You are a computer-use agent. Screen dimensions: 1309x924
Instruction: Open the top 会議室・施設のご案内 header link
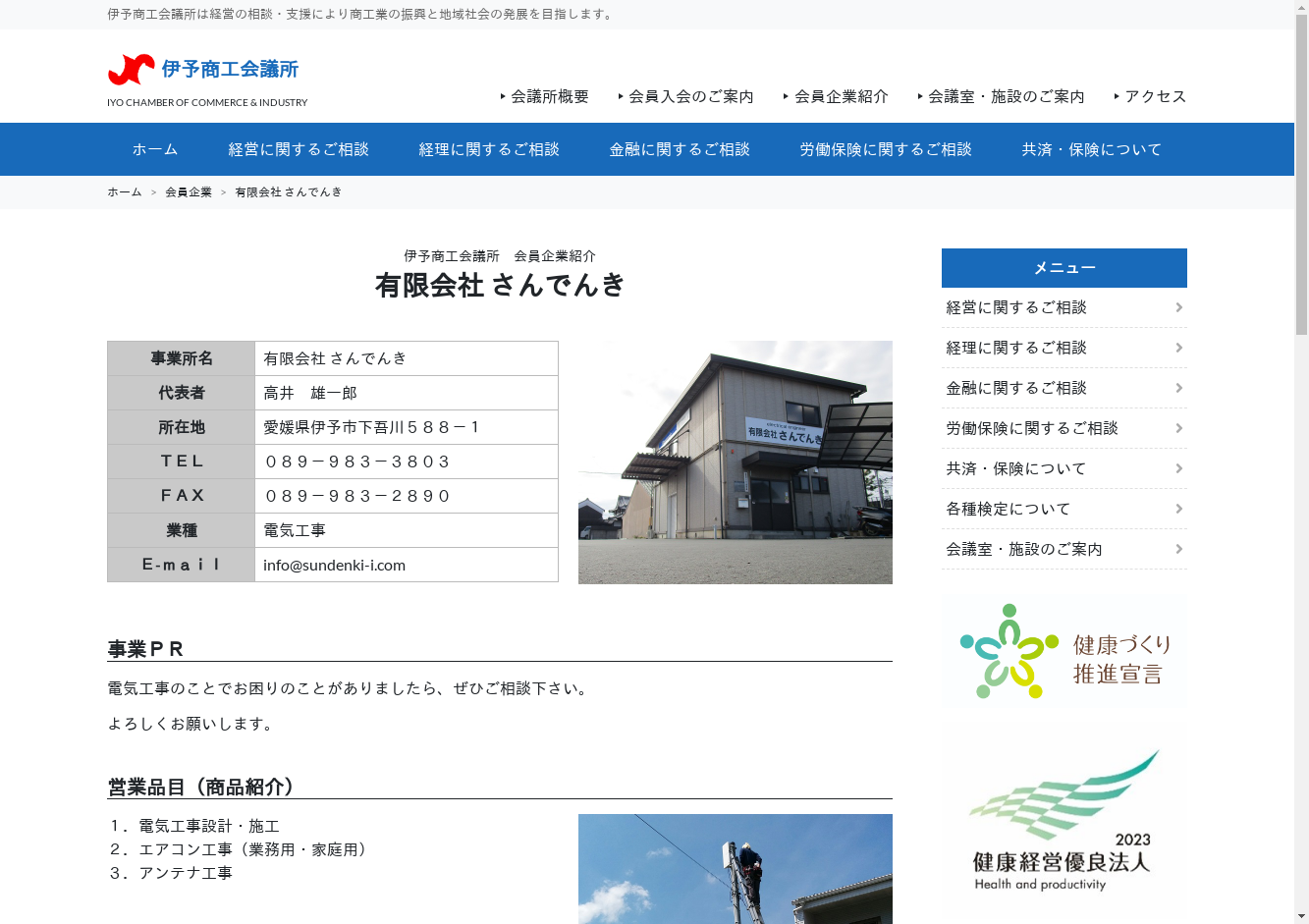[1002, 96]
